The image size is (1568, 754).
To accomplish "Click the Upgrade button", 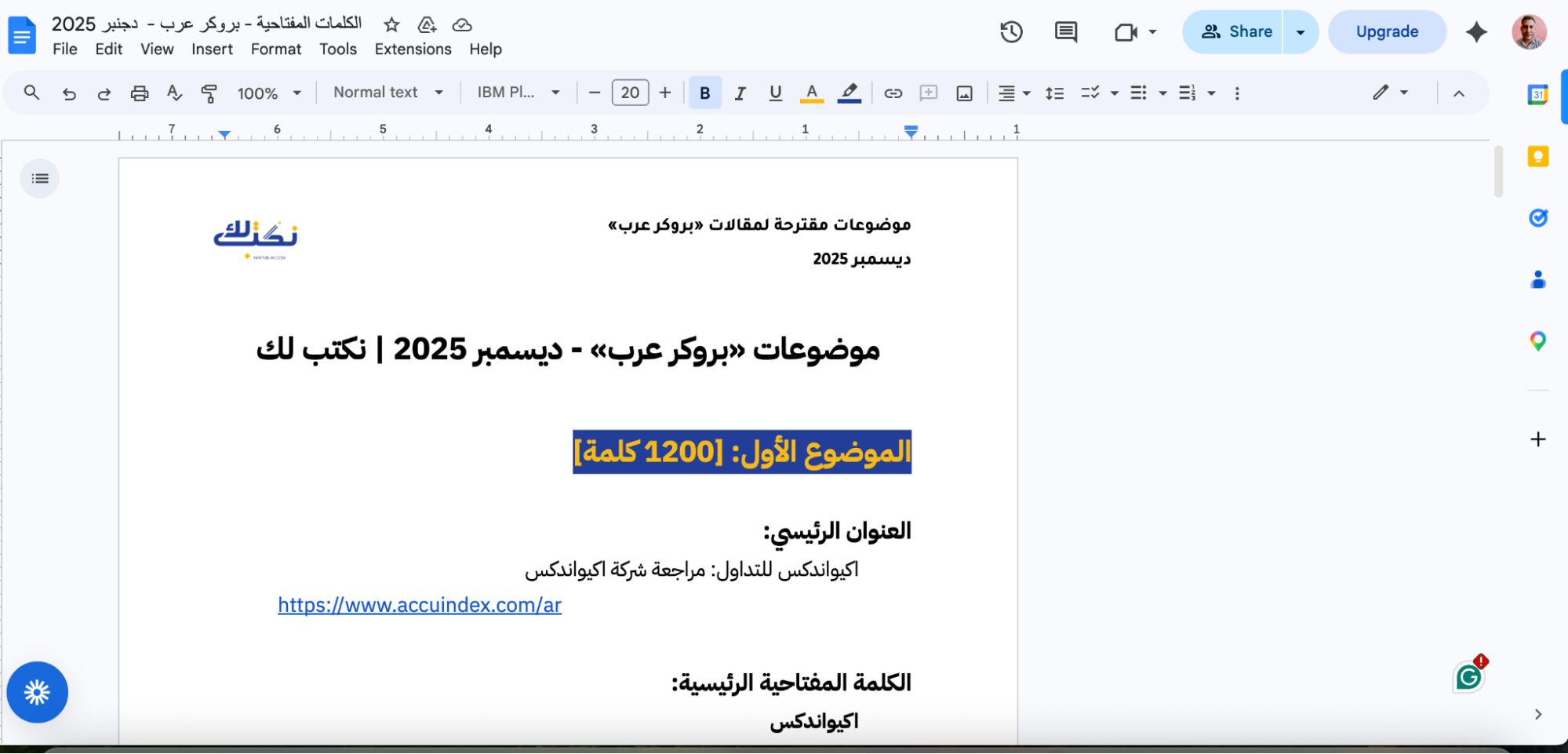I will pyautogui.click(x=1387, y=32).
